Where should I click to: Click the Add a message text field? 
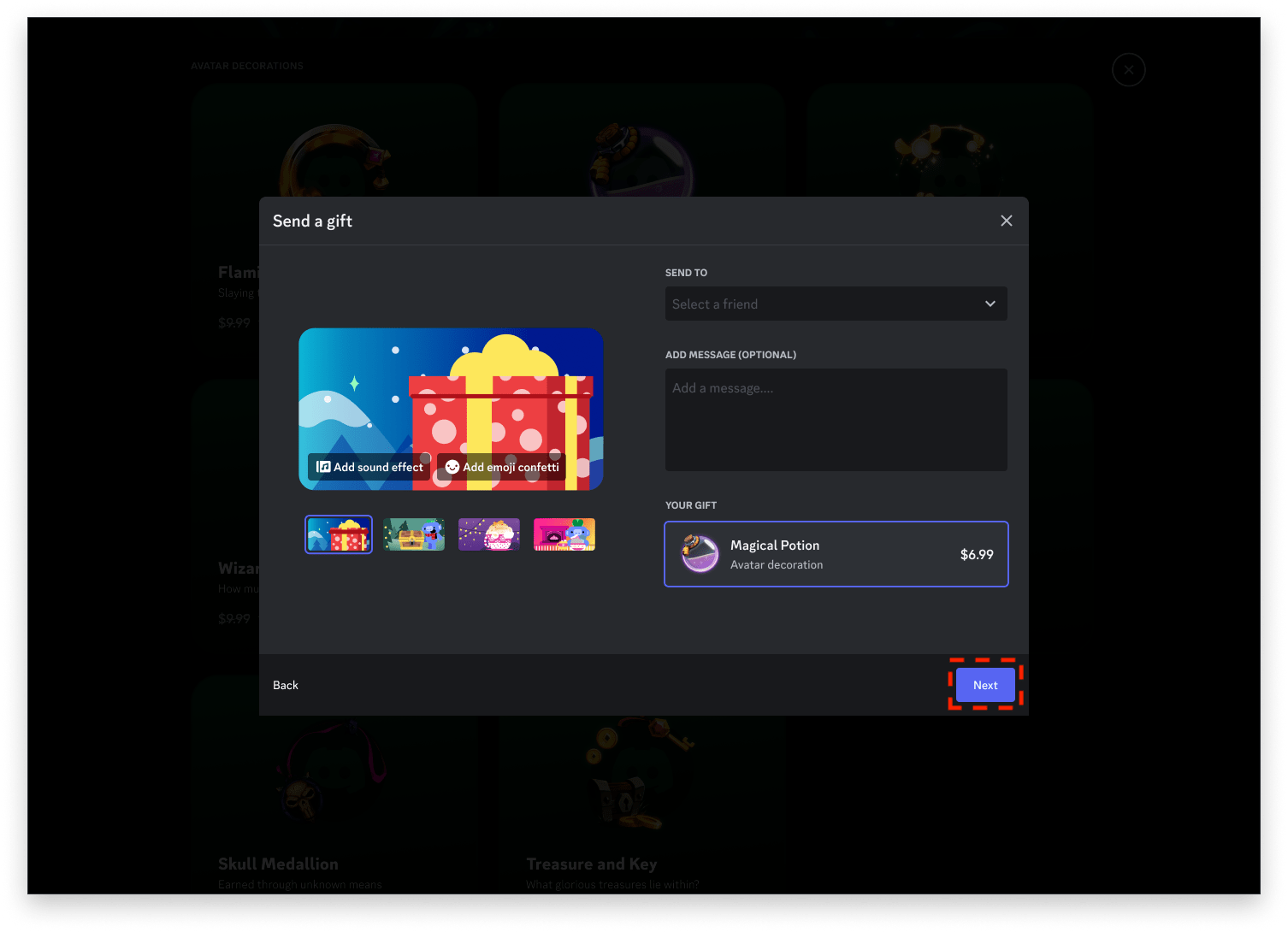click(x=836, y=419)
